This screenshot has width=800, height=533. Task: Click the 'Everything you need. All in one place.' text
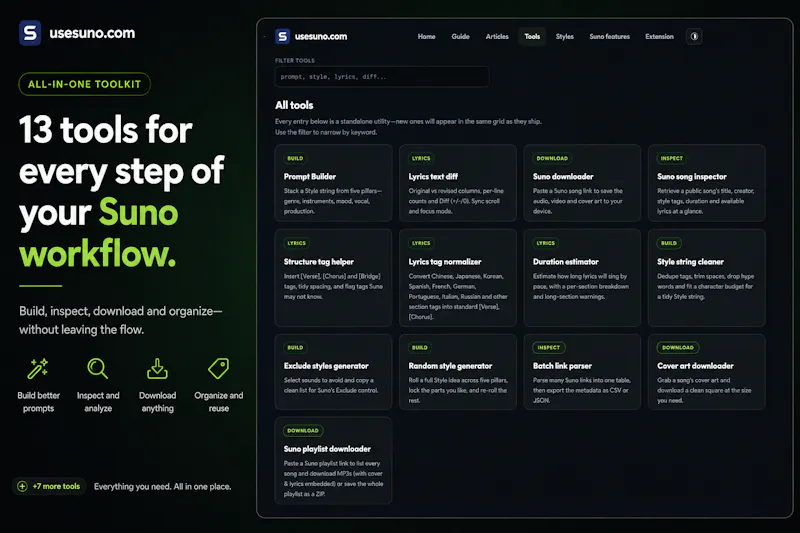click(x=162, y=487)
